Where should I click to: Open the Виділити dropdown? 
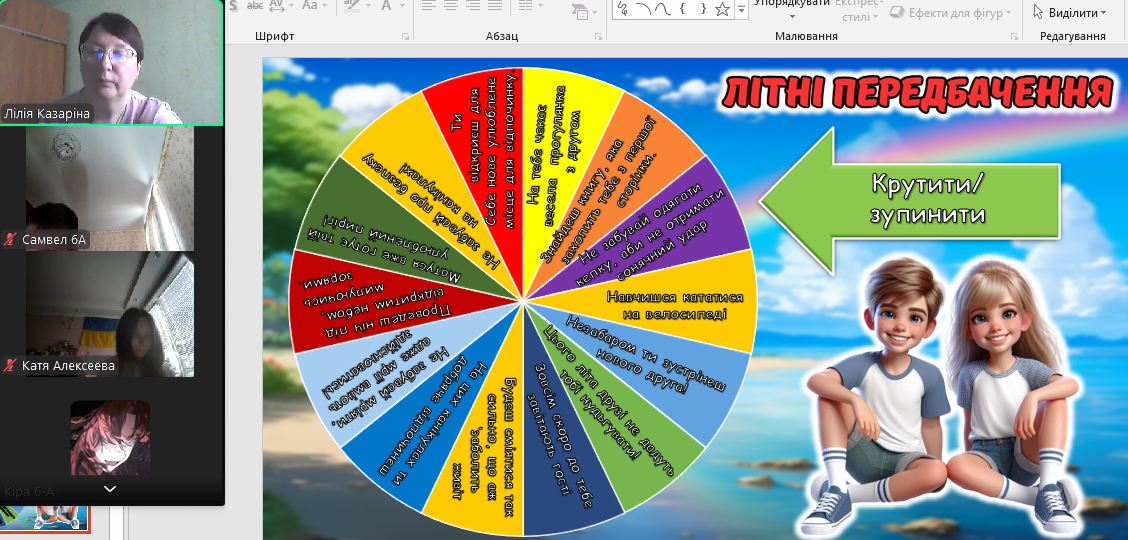tap(1070, 12)
